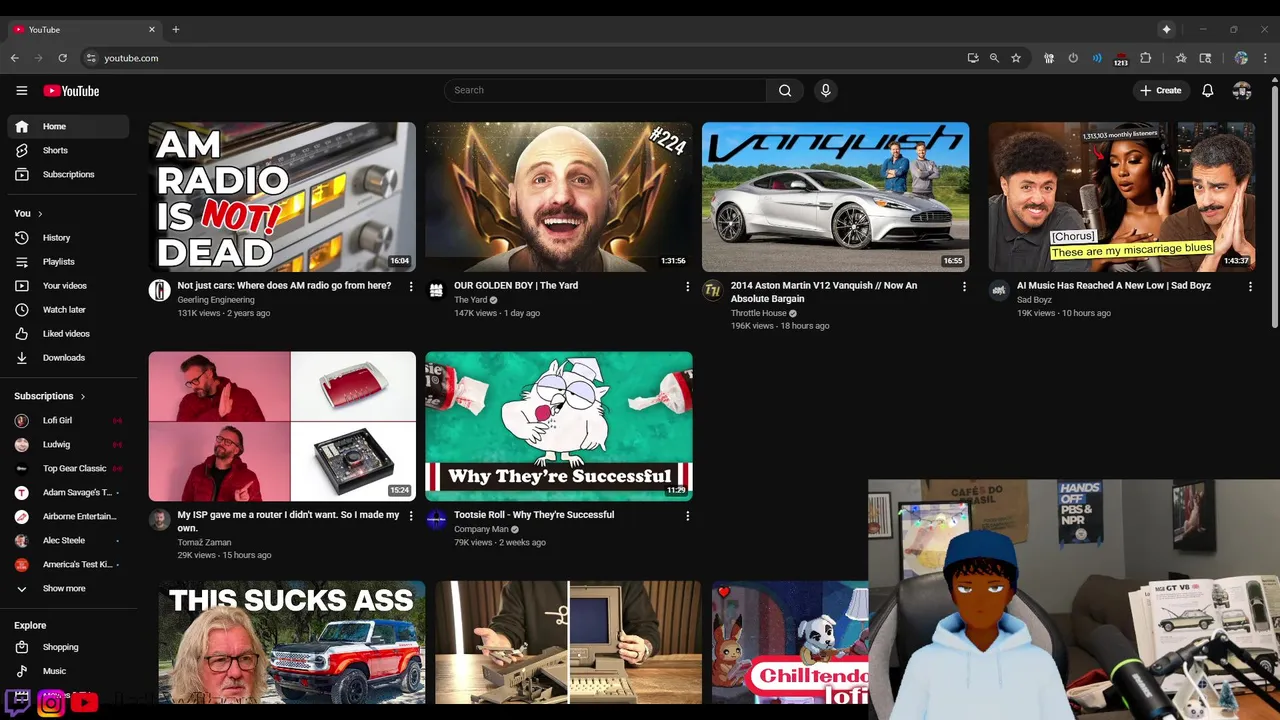Open Shorts in the sidebar
Screen dimensions: 1280x720
click(x=68, y=150)
